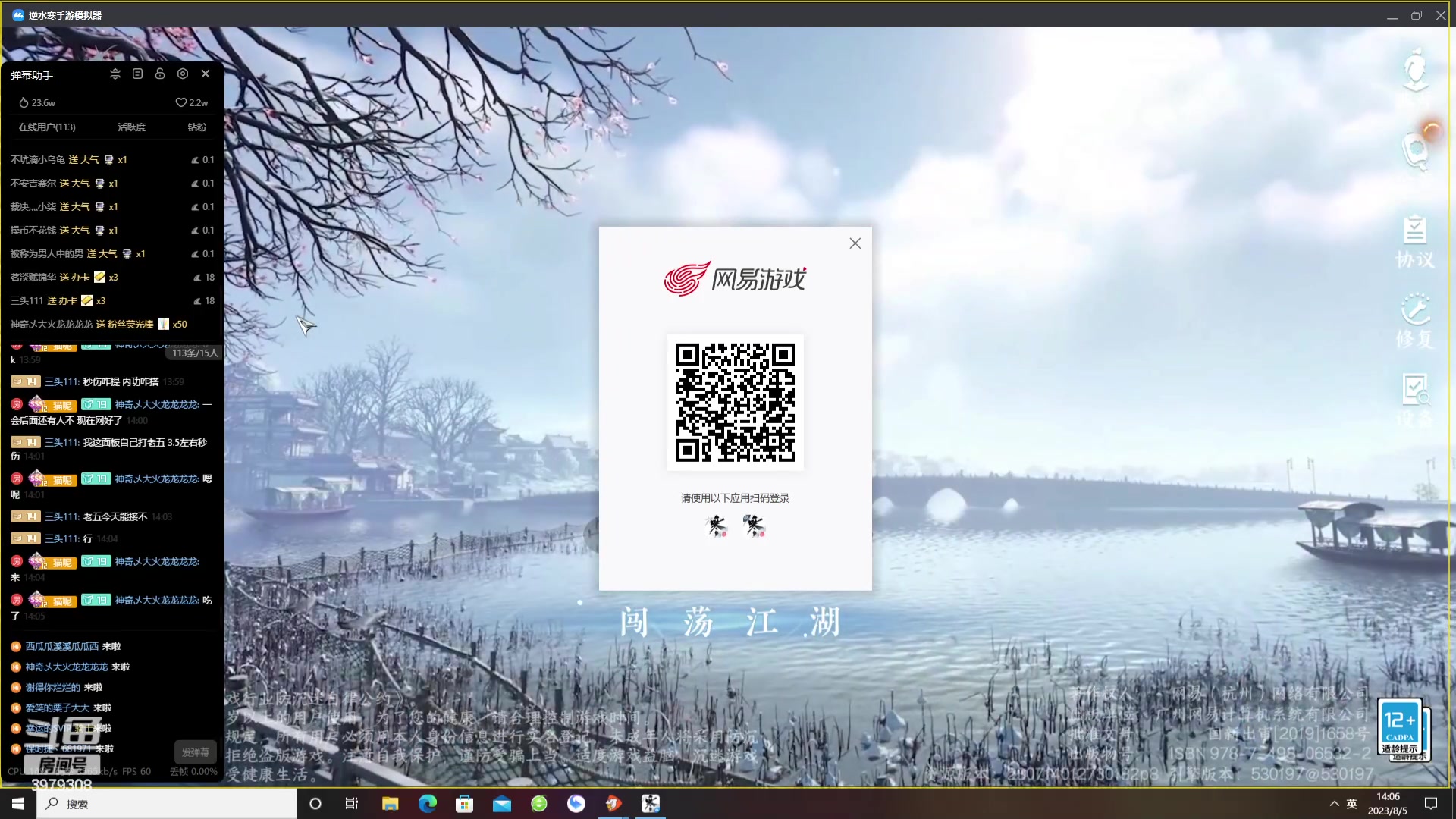This screenshot has height=819, width=1456.
Task: Select gift row from 不安吉赛尔
Action: pos(112,183)
